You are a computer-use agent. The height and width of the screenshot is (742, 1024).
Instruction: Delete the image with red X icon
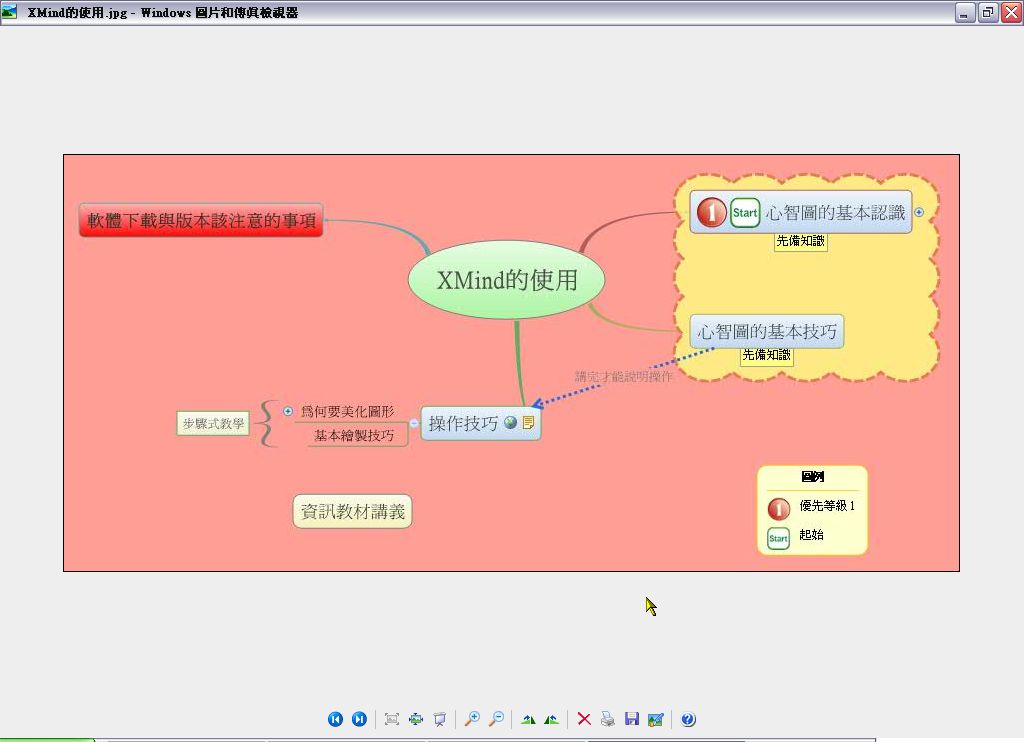coord(584,719)
